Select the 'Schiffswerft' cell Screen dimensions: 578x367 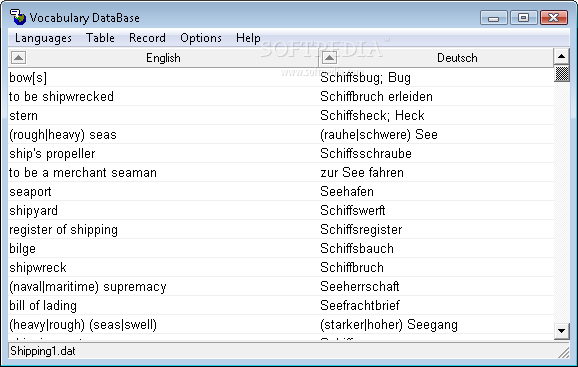pyautogui.click(x=436, y=210)
